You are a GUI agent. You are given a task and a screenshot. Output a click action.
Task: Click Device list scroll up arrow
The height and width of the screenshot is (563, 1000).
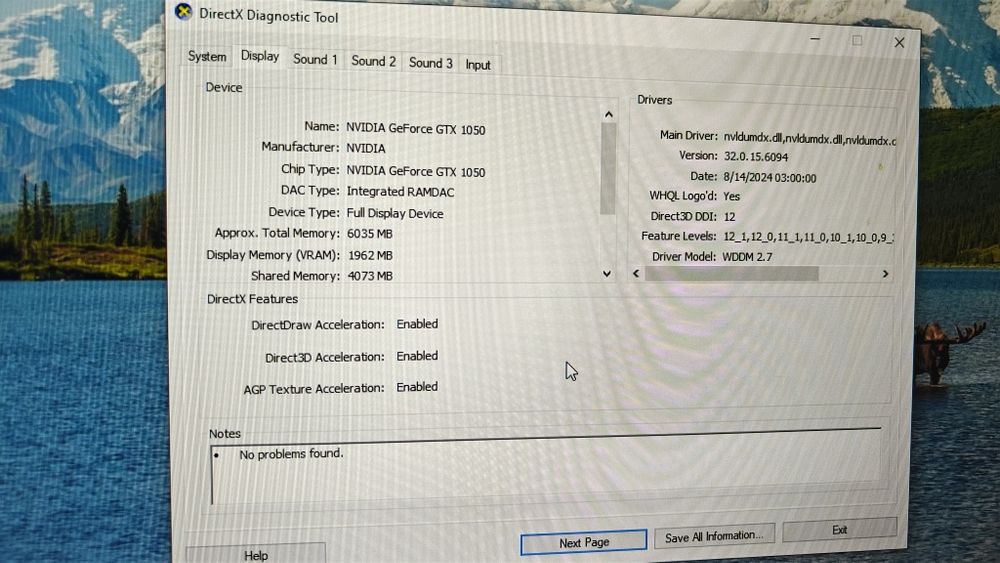608,115
